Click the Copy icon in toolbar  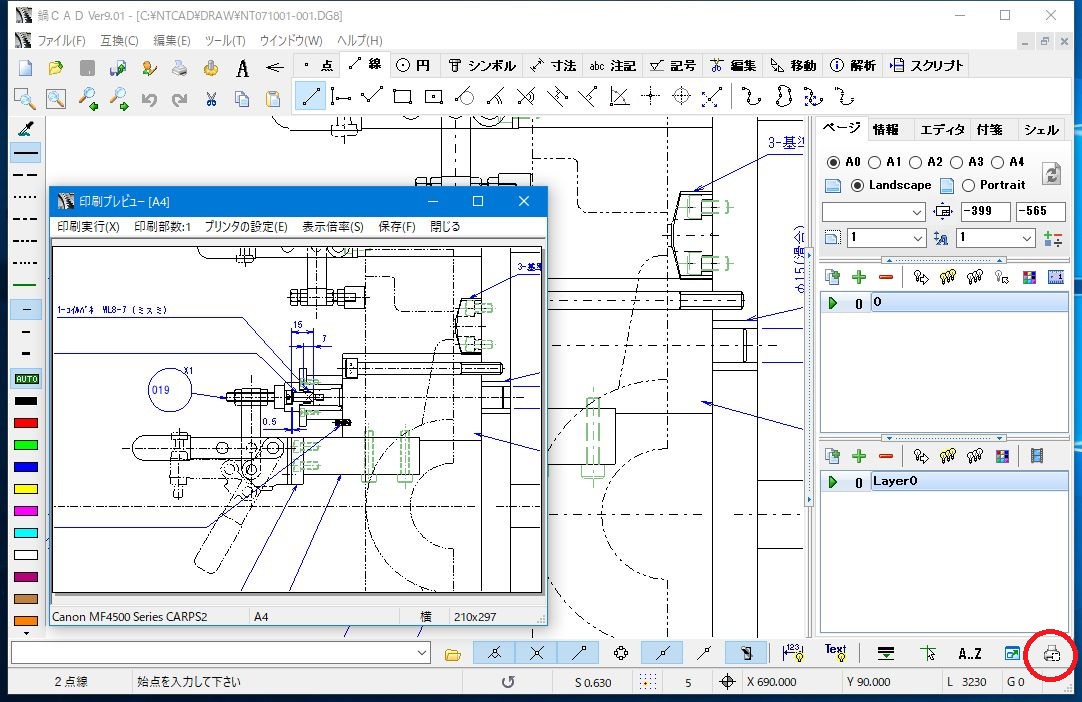point(242,99)
